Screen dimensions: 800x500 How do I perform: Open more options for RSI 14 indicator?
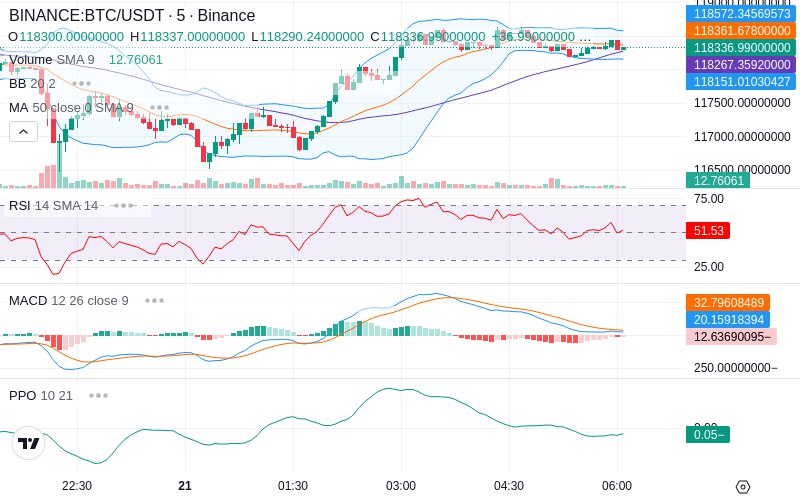point(123,206)
